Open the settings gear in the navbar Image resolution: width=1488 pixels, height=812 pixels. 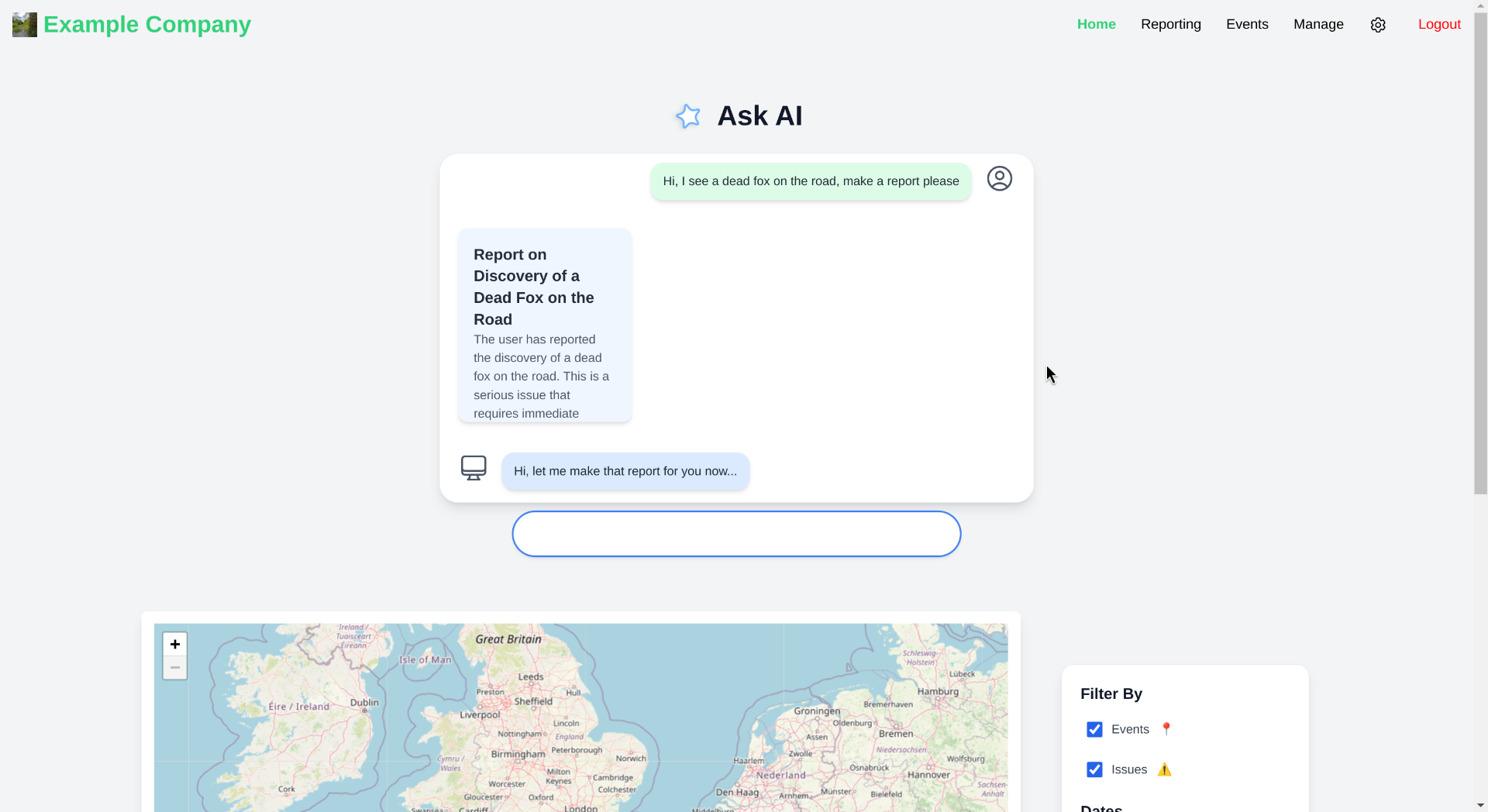1378,24
